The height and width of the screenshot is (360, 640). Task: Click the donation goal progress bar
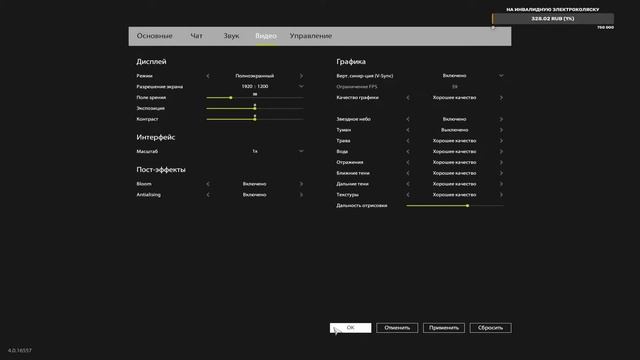coord(553,19)
